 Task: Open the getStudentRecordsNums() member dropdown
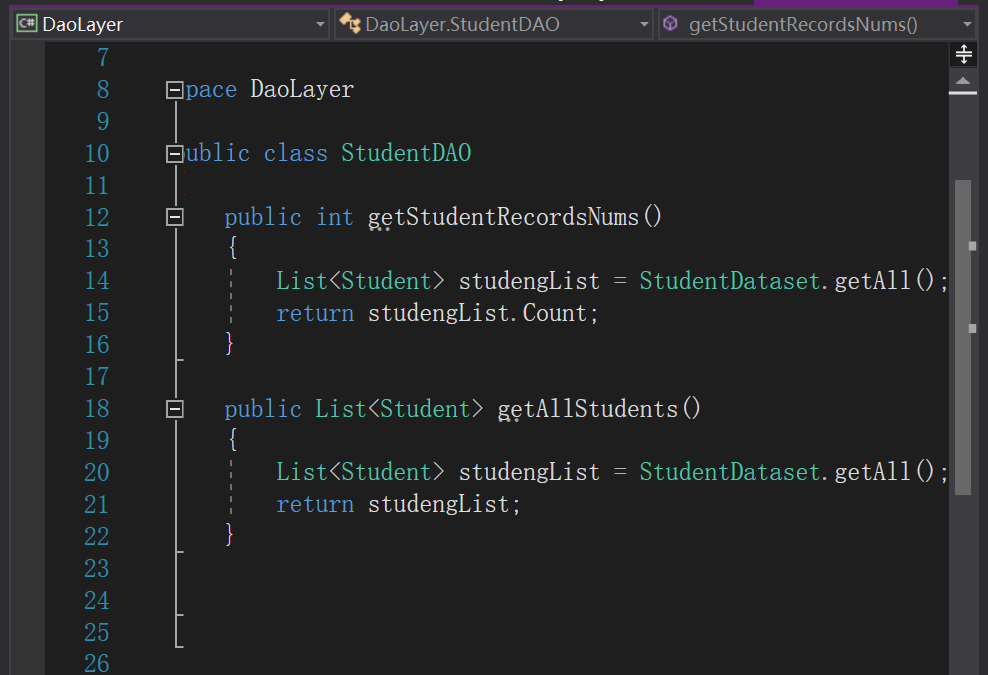tap(817, 25)
